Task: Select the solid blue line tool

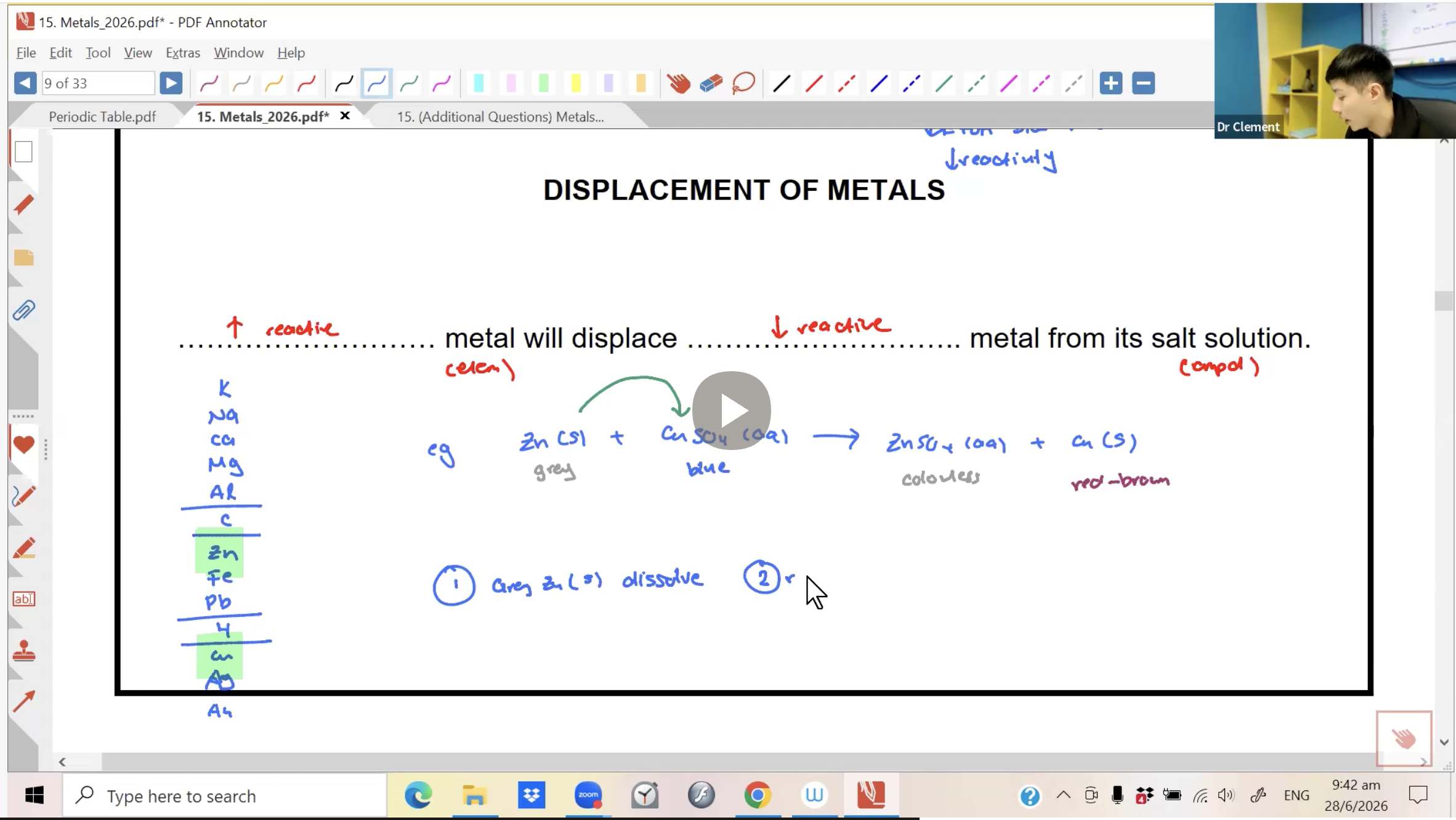Action: point(879,83)
